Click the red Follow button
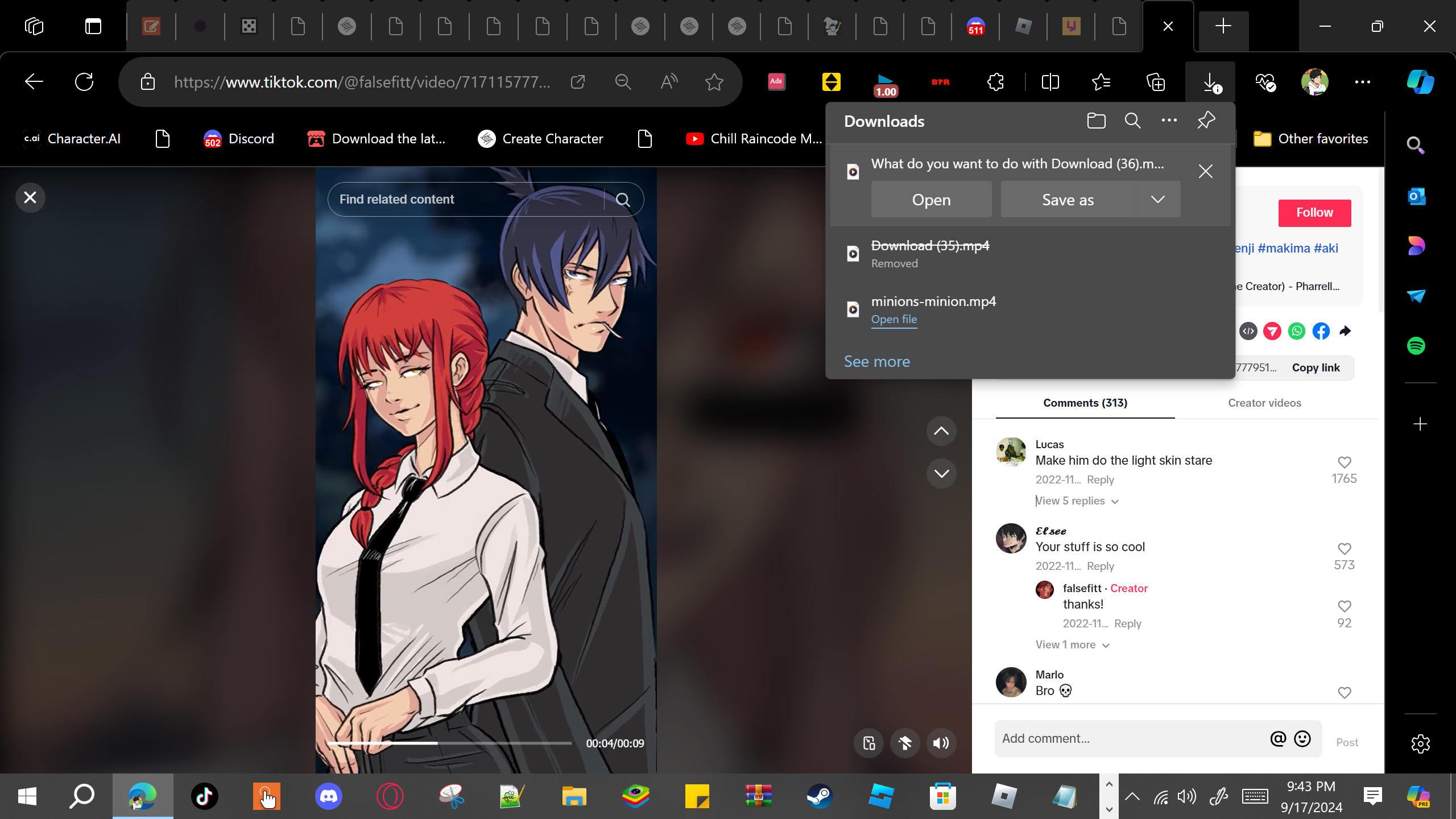 [x=1314, y=213]
